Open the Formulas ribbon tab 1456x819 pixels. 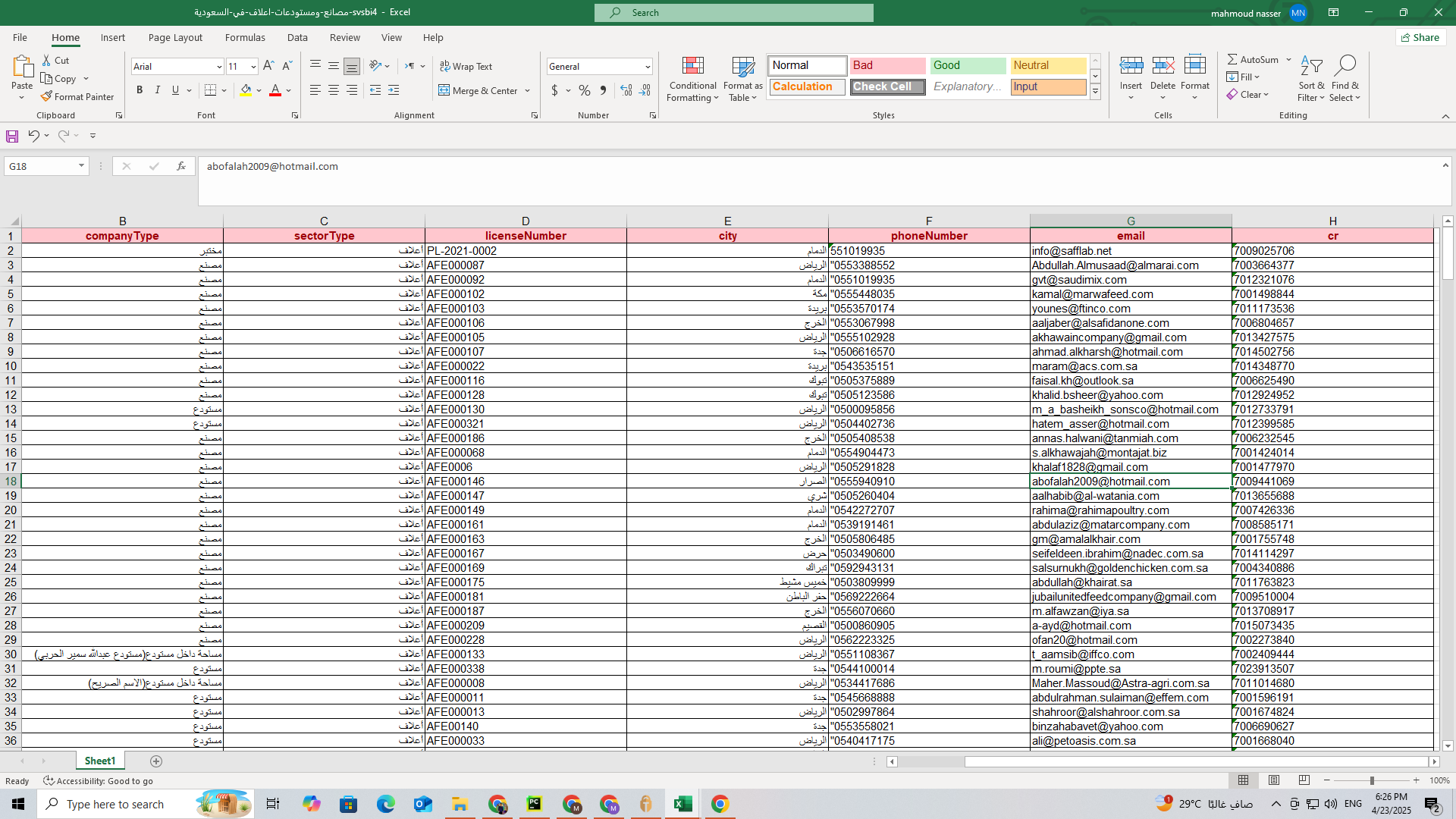coord(245,37)
